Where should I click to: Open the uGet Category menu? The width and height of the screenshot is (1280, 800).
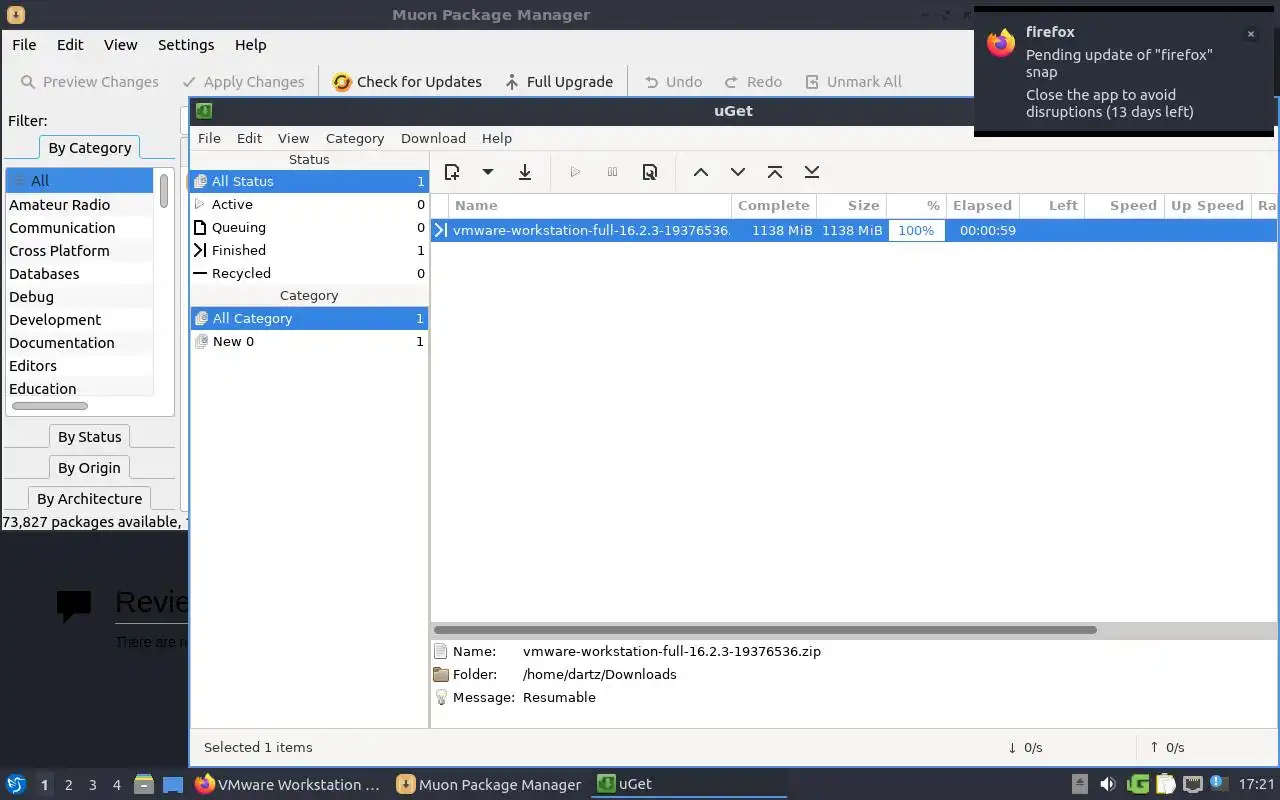(x=355, y=138)
